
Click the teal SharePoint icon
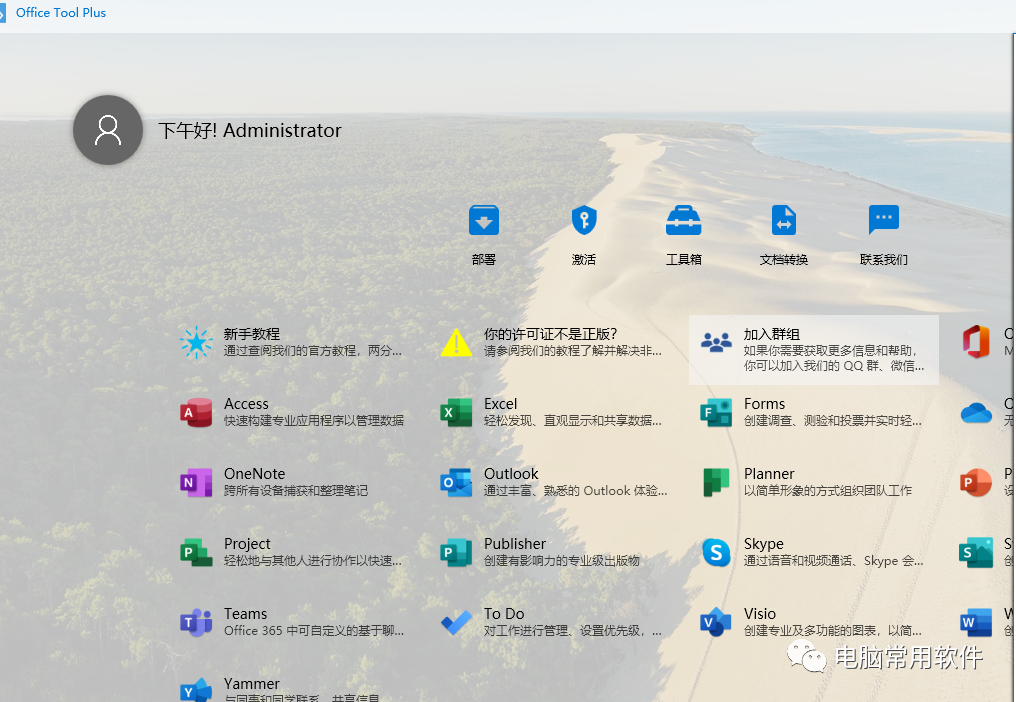976,552
